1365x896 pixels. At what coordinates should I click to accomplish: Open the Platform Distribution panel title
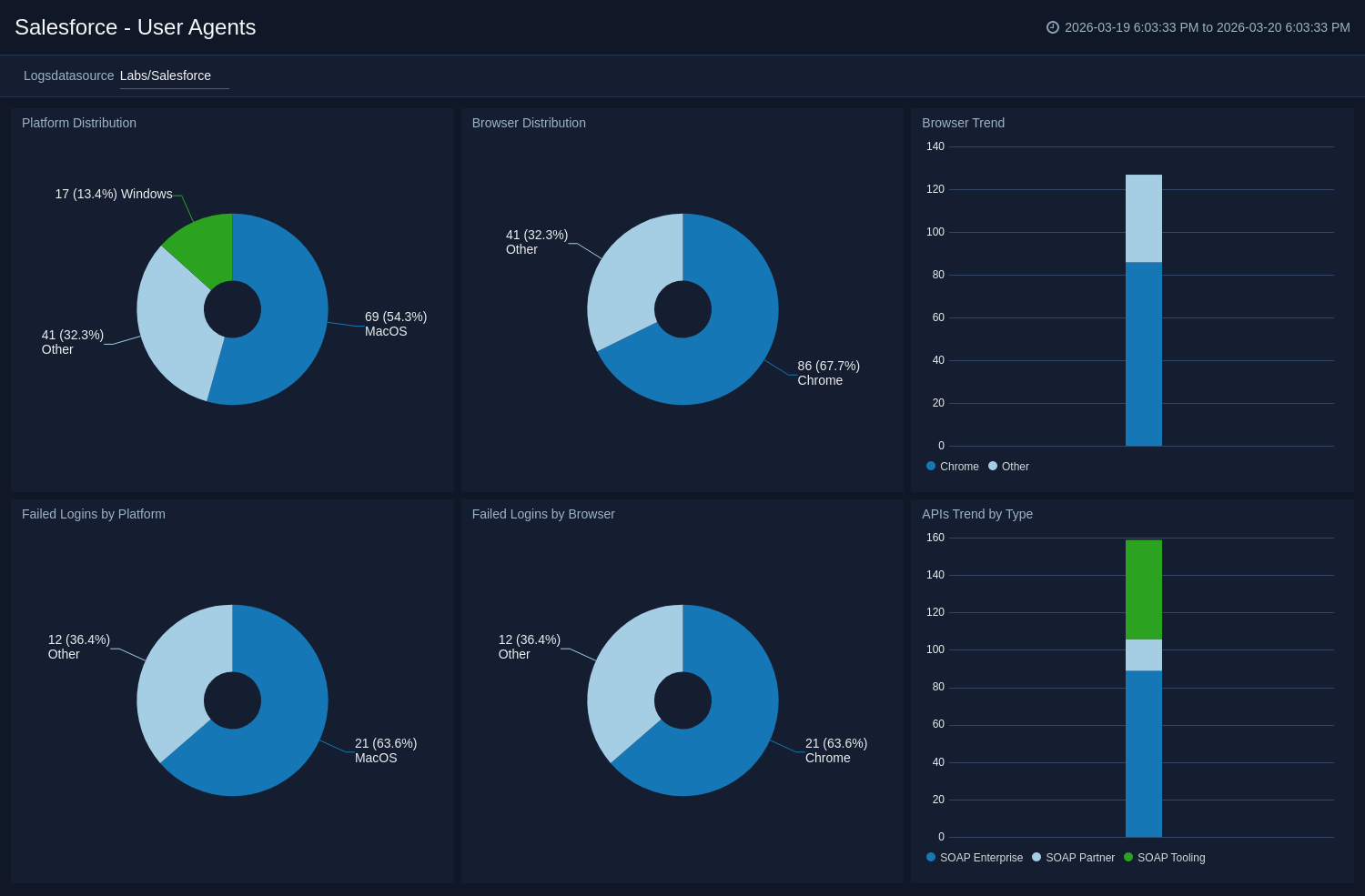79,123
